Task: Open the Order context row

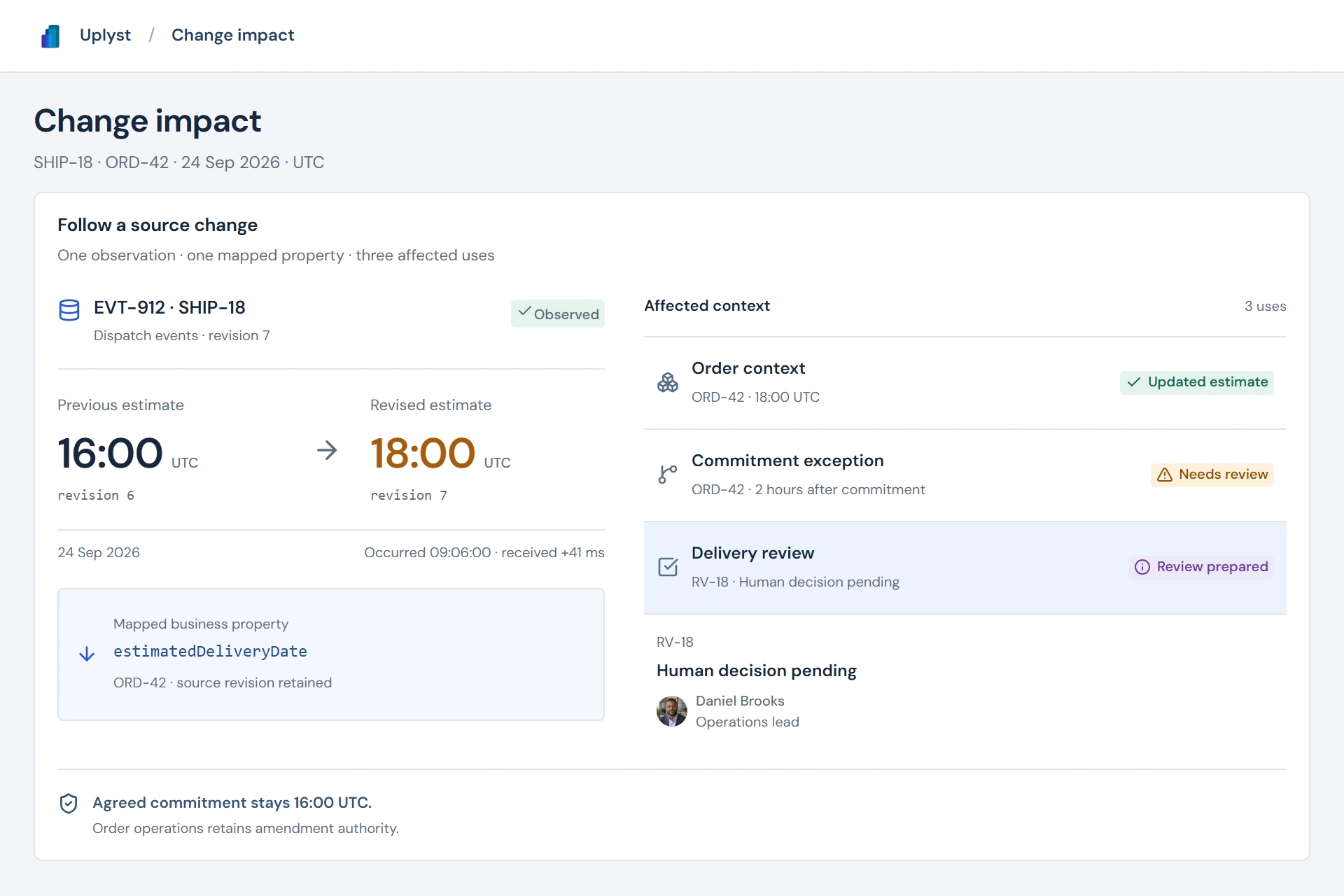Action: coord(965,383)
